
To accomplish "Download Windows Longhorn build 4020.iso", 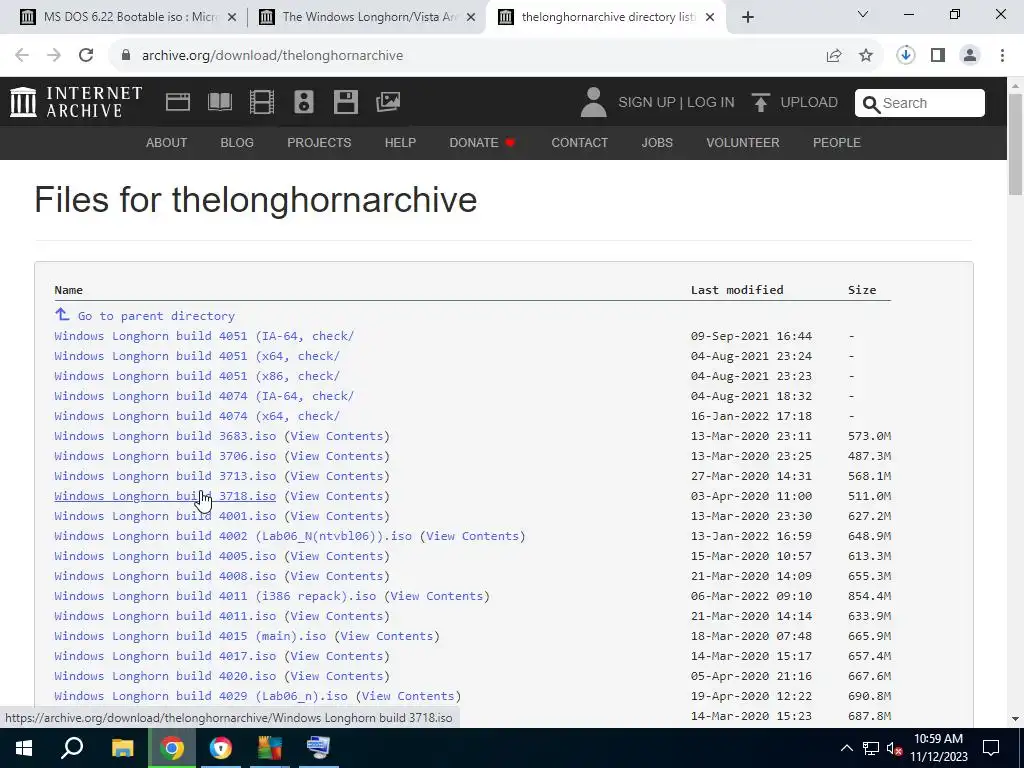I will pos(165,676).
